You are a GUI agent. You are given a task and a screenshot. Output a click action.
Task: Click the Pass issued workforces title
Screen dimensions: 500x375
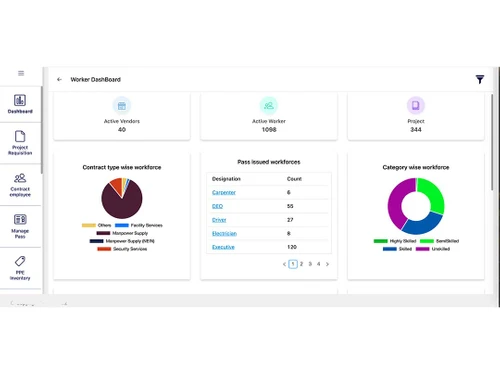click(x=269, y=162)
